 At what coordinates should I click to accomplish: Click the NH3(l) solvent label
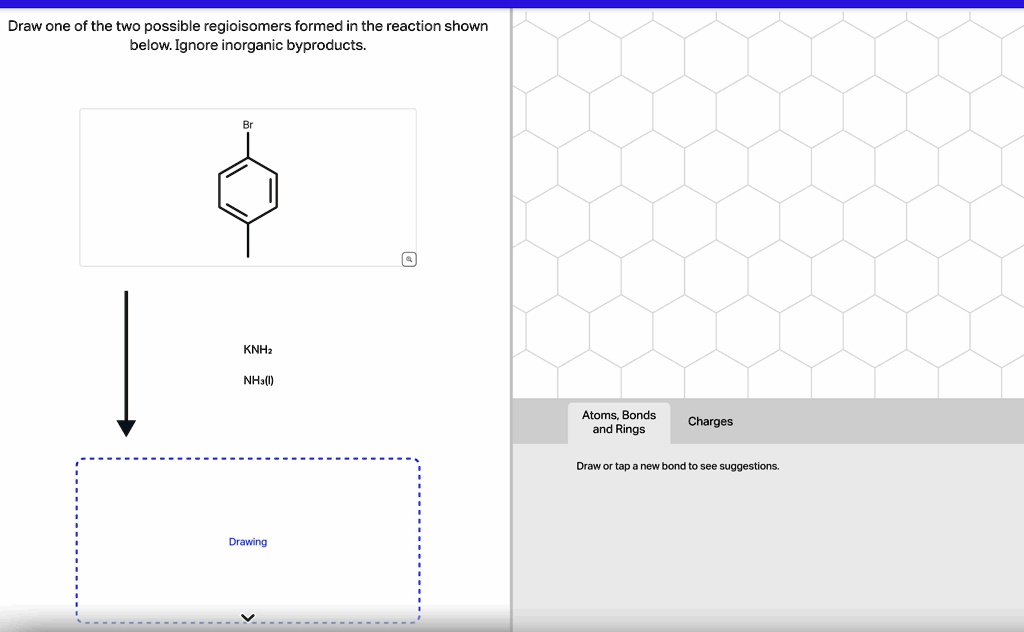coord(256,380)
